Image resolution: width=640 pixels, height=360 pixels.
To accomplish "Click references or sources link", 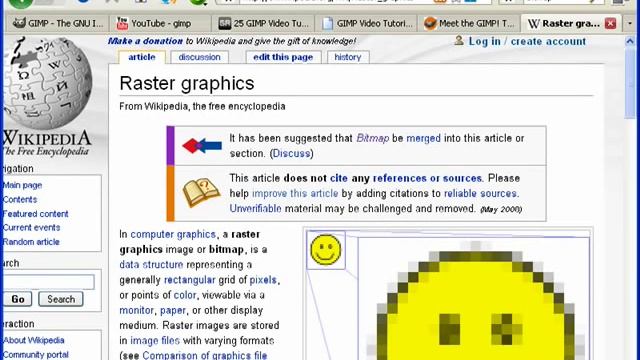I will click(x=427, y=178).
